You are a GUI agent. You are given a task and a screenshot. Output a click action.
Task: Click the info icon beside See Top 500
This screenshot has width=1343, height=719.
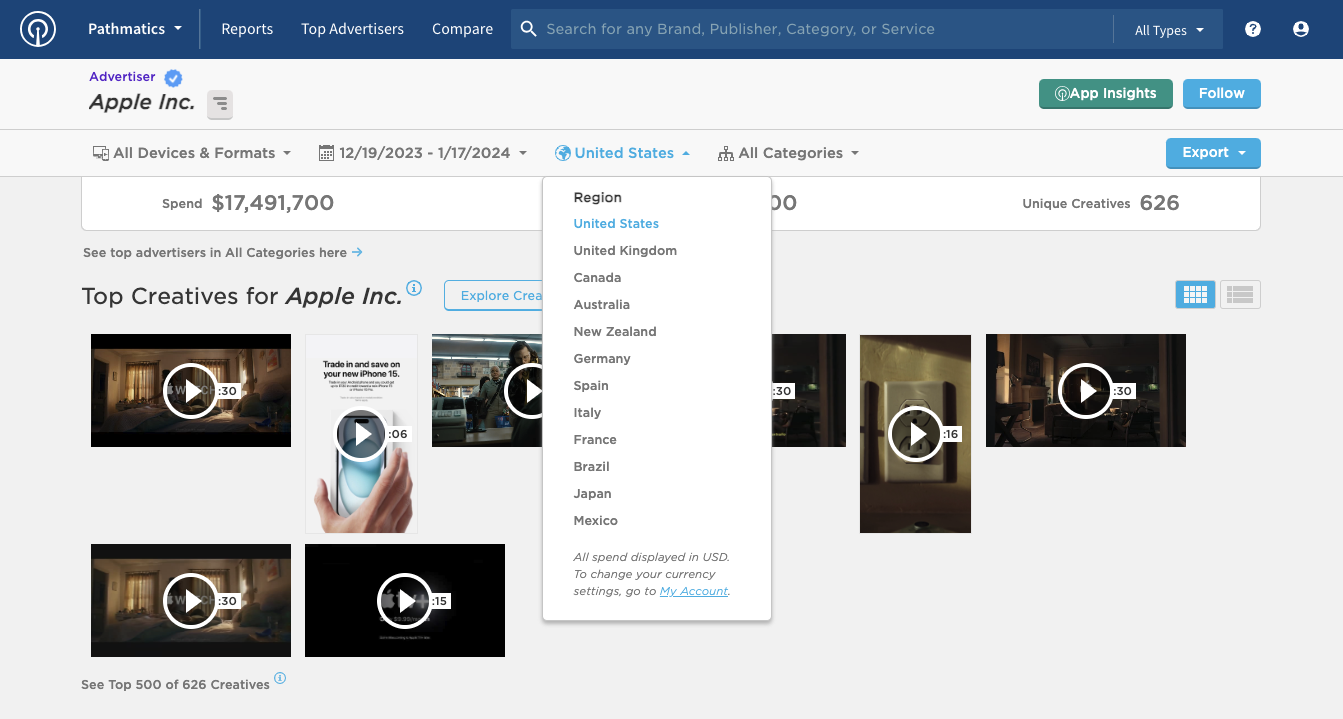coord(280,678)
